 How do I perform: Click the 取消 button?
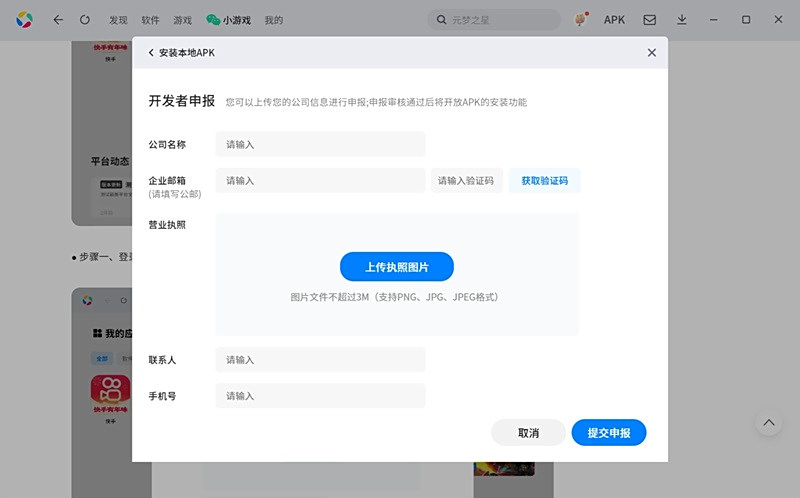529,433
